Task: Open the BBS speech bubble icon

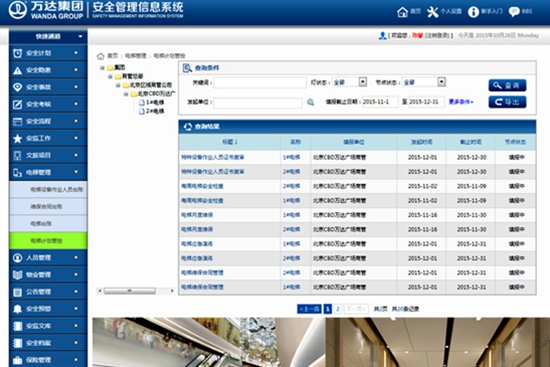Action: point(514,12)
